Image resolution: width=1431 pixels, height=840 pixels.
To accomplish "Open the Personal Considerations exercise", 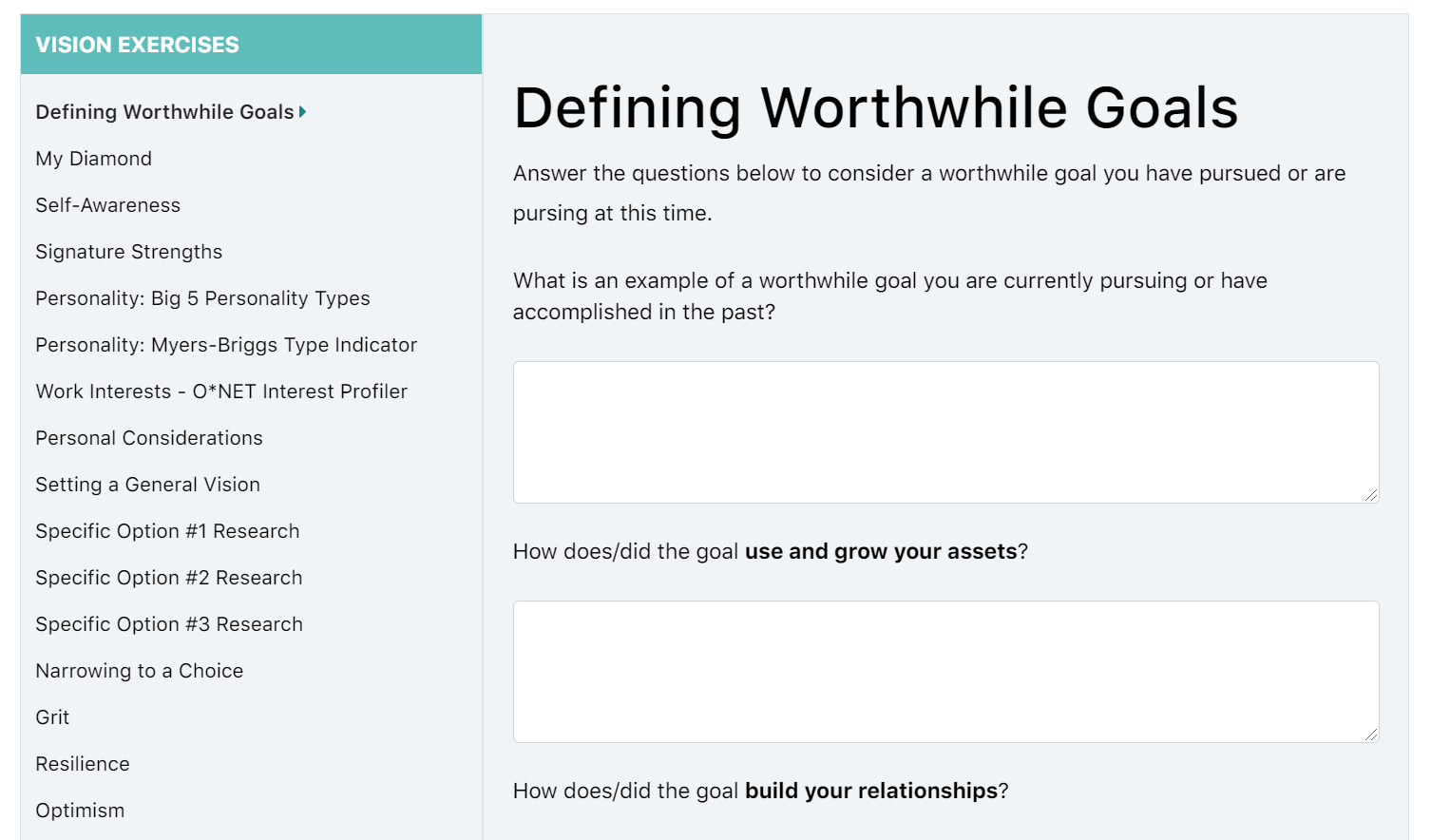I will (x=149, y=438).
